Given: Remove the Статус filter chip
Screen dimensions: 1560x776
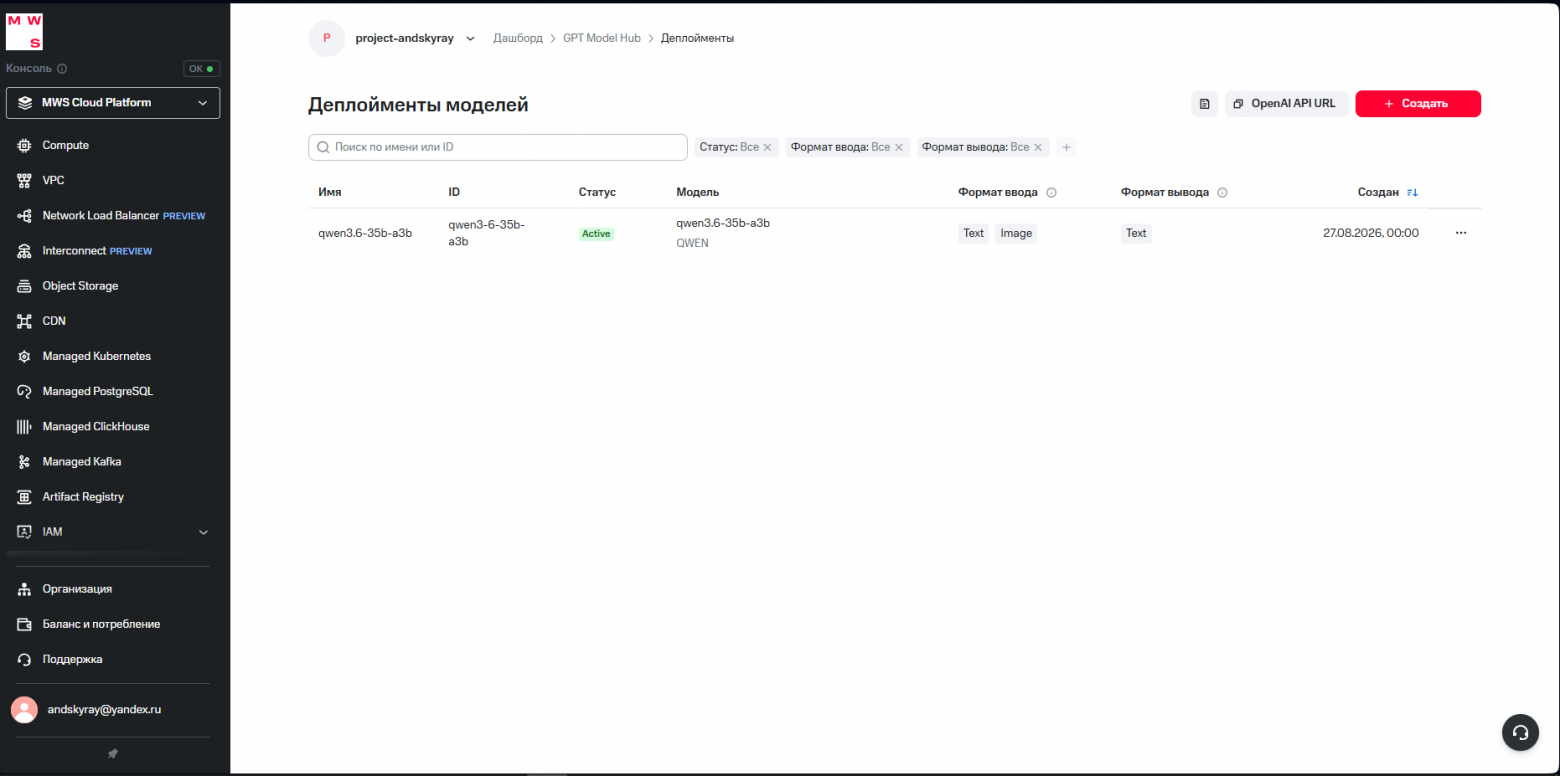Looking at the screenshot, I should point(767,147).
